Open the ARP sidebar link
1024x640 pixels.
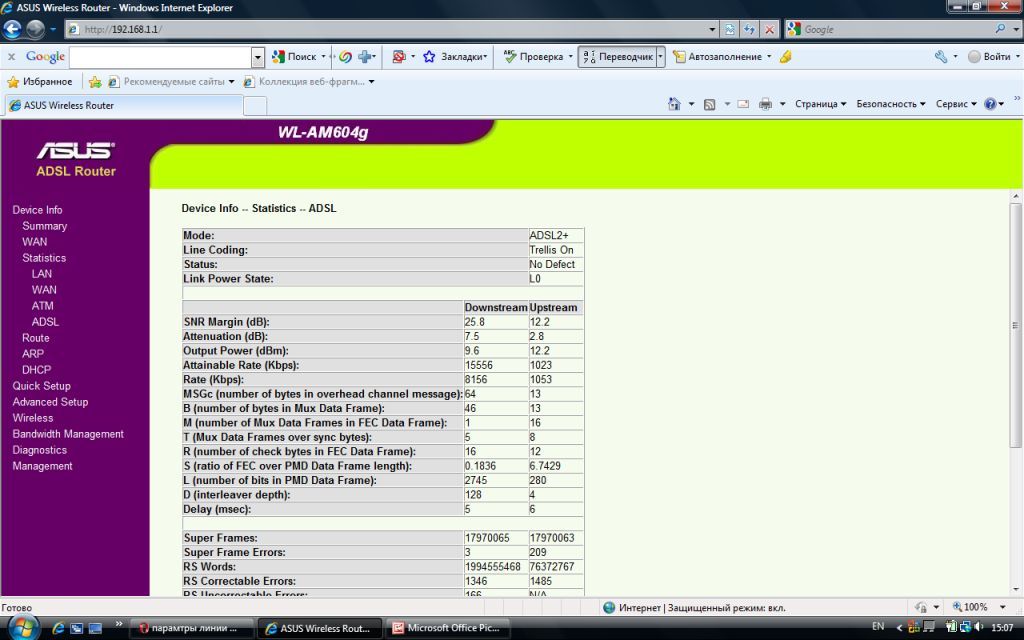click(33, 354)
